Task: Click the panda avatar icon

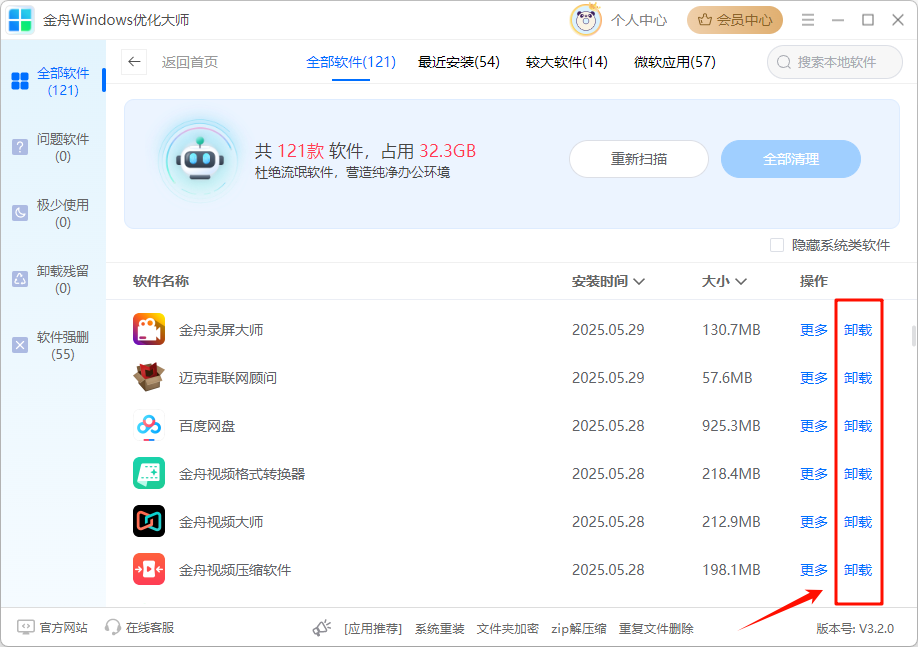Action: coord(585,20)
